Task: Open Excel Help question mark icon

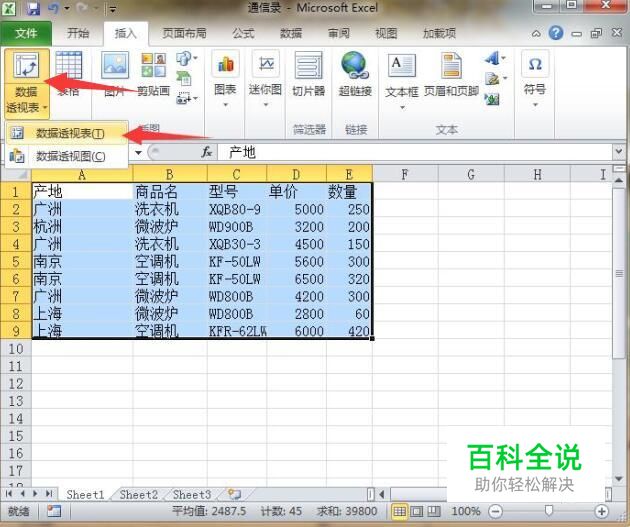Action: 556,33
